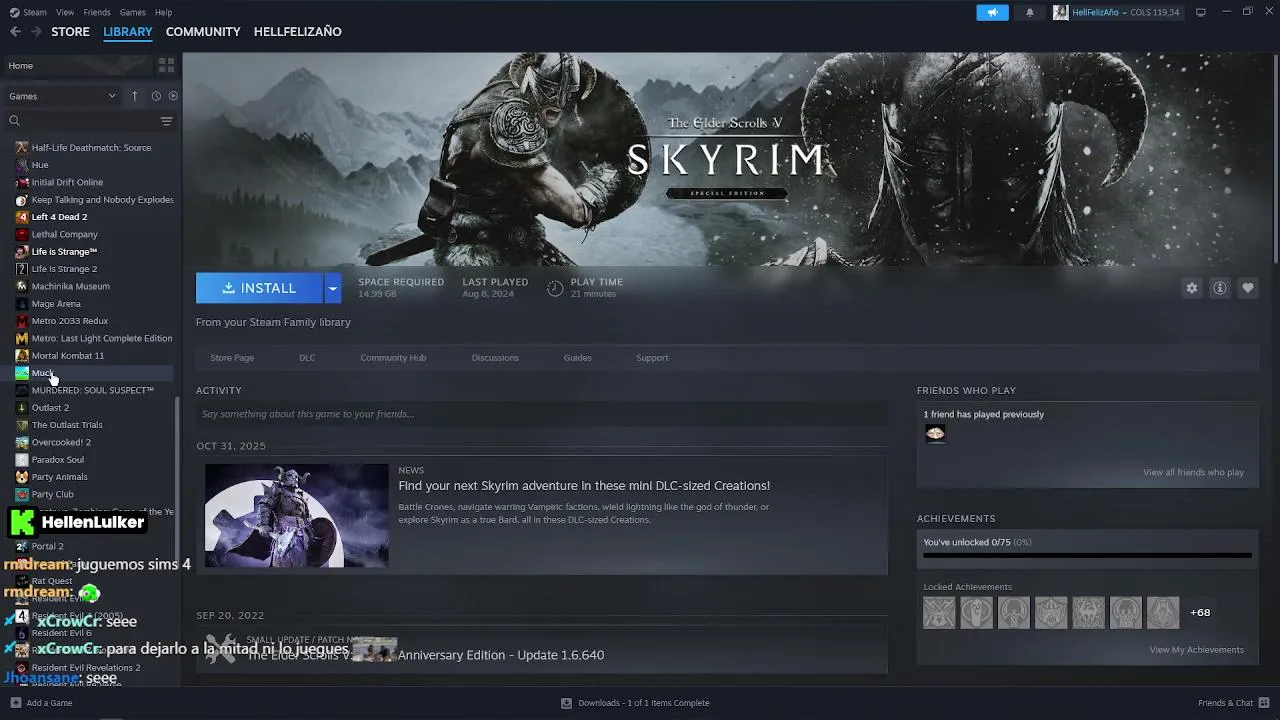
Task: Open the announcements megaphone icon
Action: 992,12
